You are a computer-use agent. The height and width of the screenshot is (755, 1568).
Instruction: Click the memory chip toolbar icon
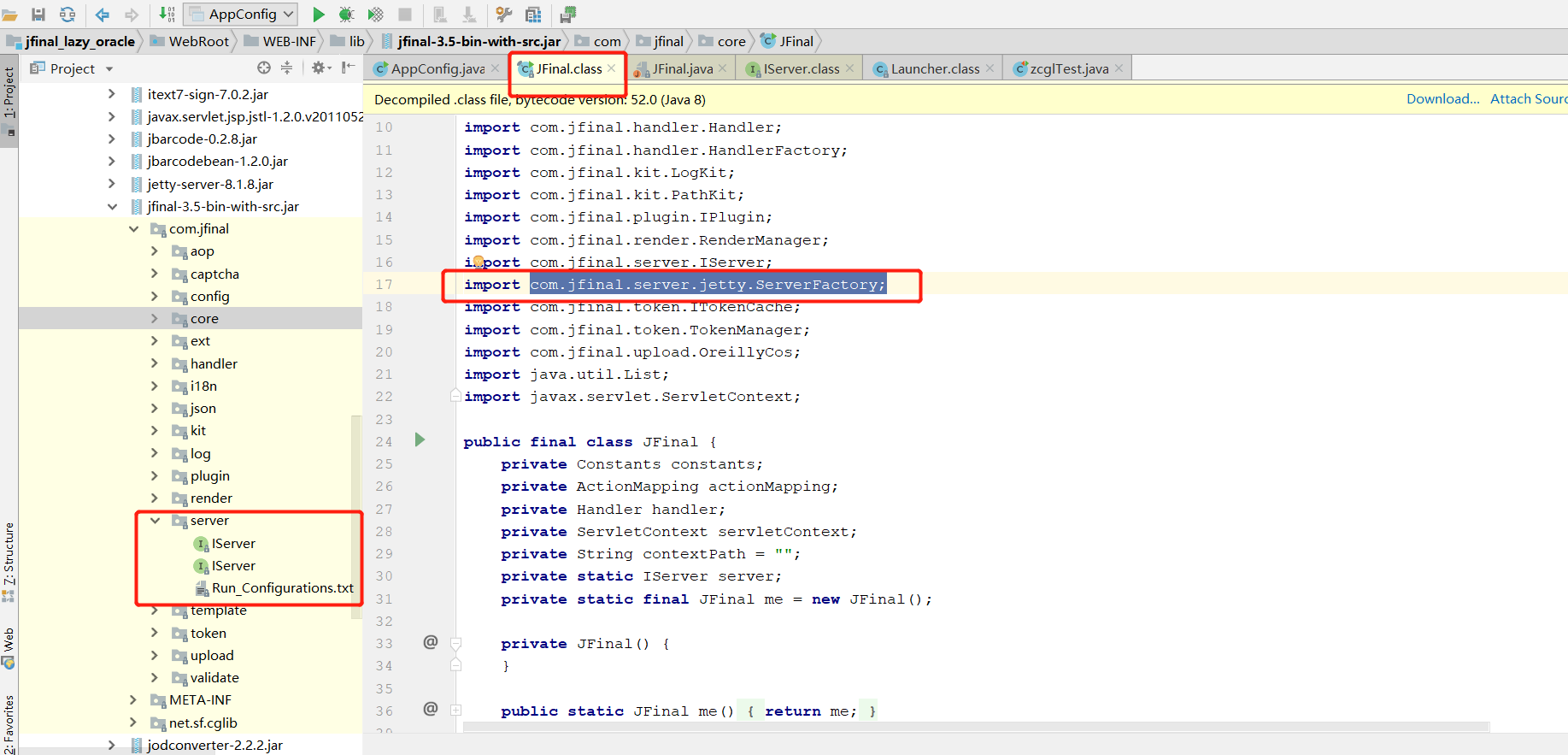pyautogui.click(x=568, y=15)
